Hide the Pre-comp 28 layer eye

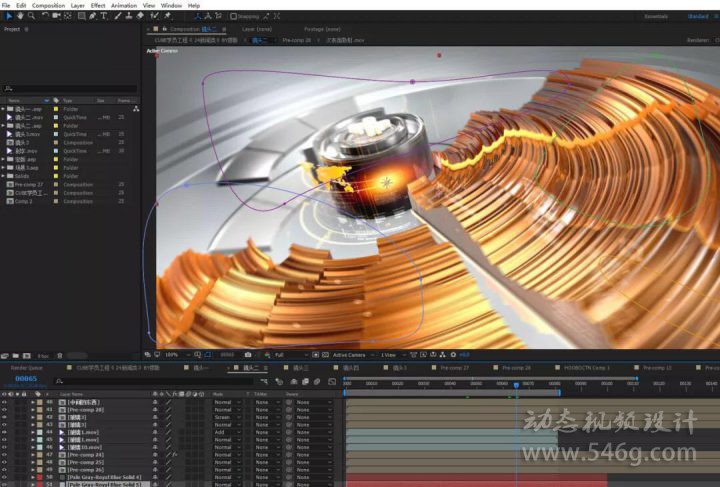(4, 409)
